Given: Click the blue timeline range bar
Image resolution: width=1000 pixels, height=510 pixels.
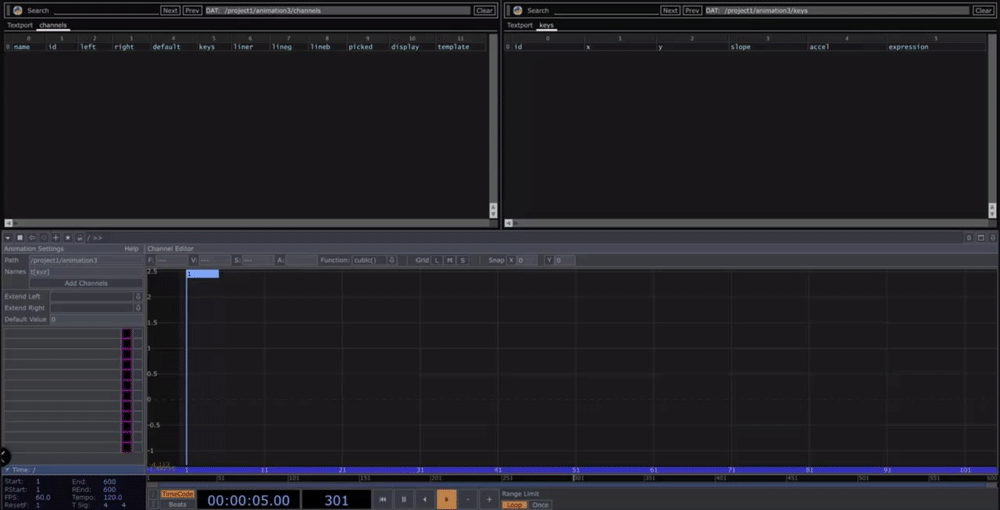Looking at the screenshot, I should (x=572, y=470).
